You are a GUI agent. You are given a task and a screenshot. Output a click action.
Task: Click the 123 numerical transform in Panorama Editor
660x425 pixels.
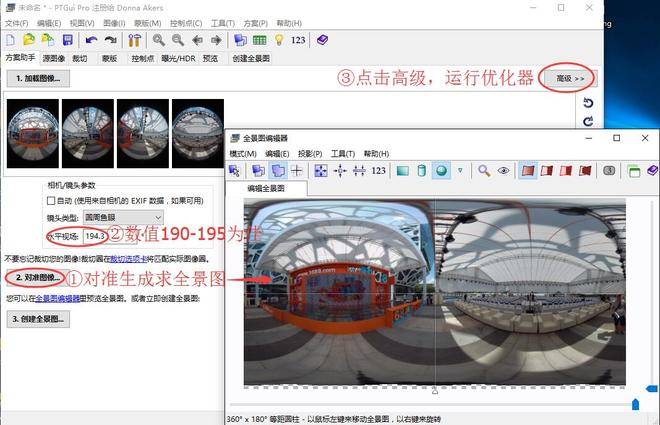pyautogui.click(x=378, y=170)
